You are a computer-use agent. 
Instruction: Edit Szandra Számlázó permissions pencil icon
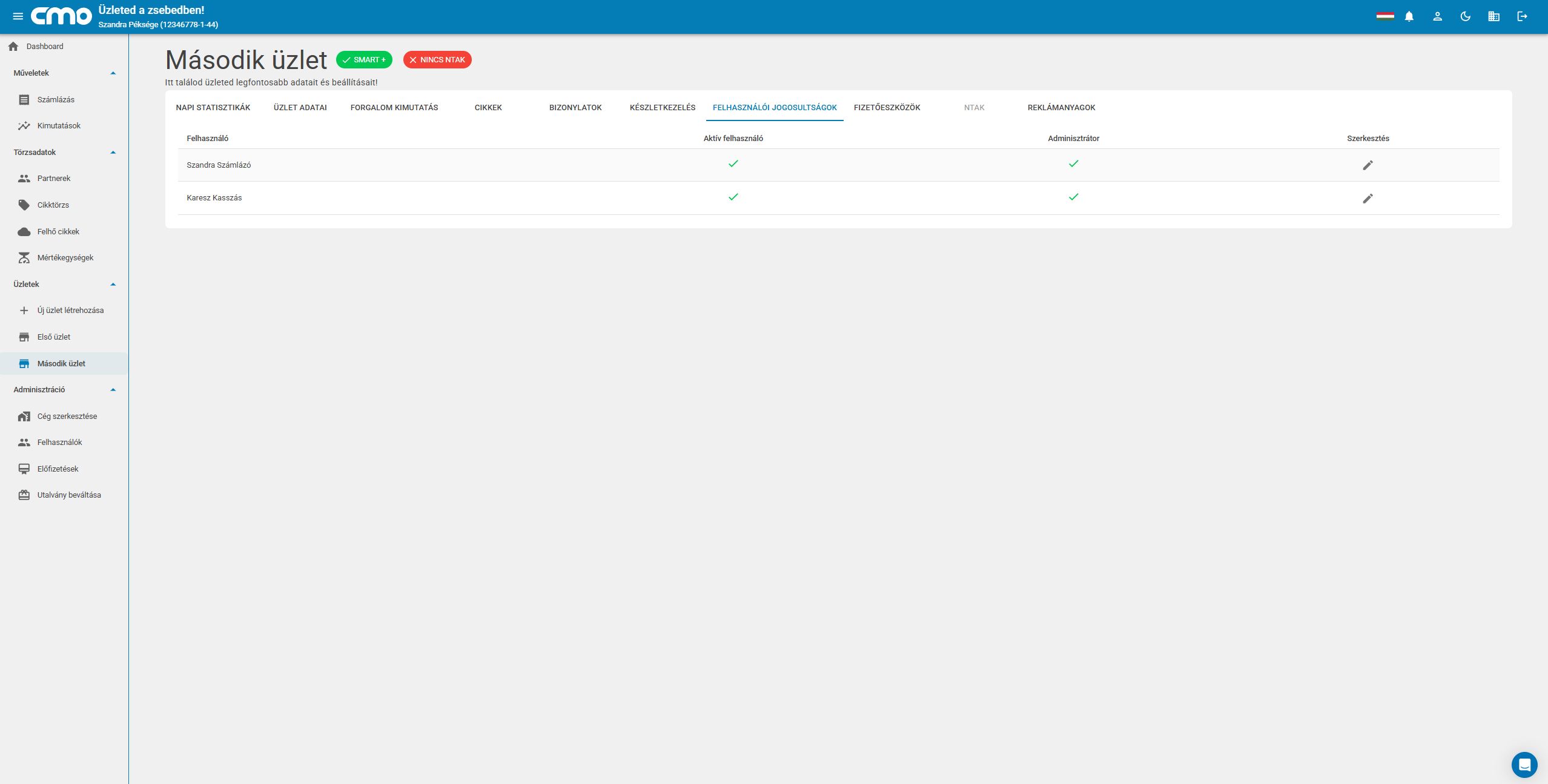point(1368,165)
